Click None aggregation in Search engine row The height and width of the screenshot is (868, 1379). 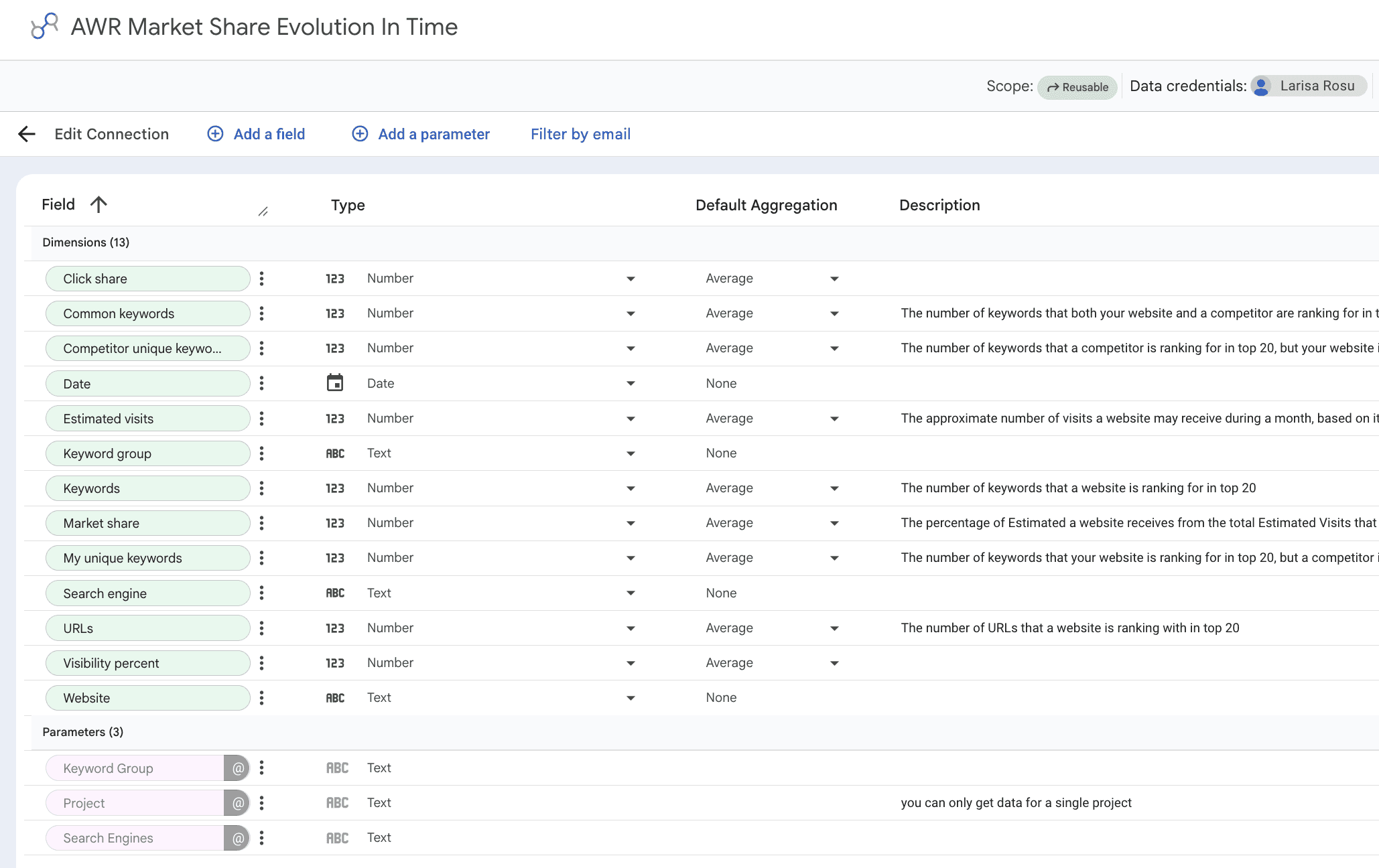tap(721, 593)
